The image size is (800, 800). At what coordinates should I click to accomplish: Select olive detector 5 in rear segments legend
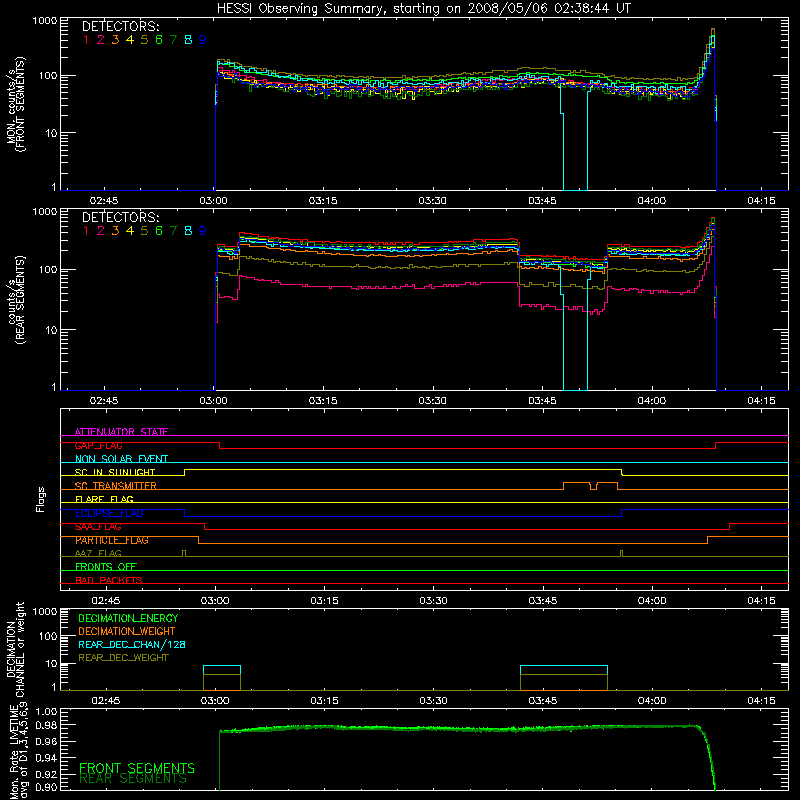pos(144,231)
